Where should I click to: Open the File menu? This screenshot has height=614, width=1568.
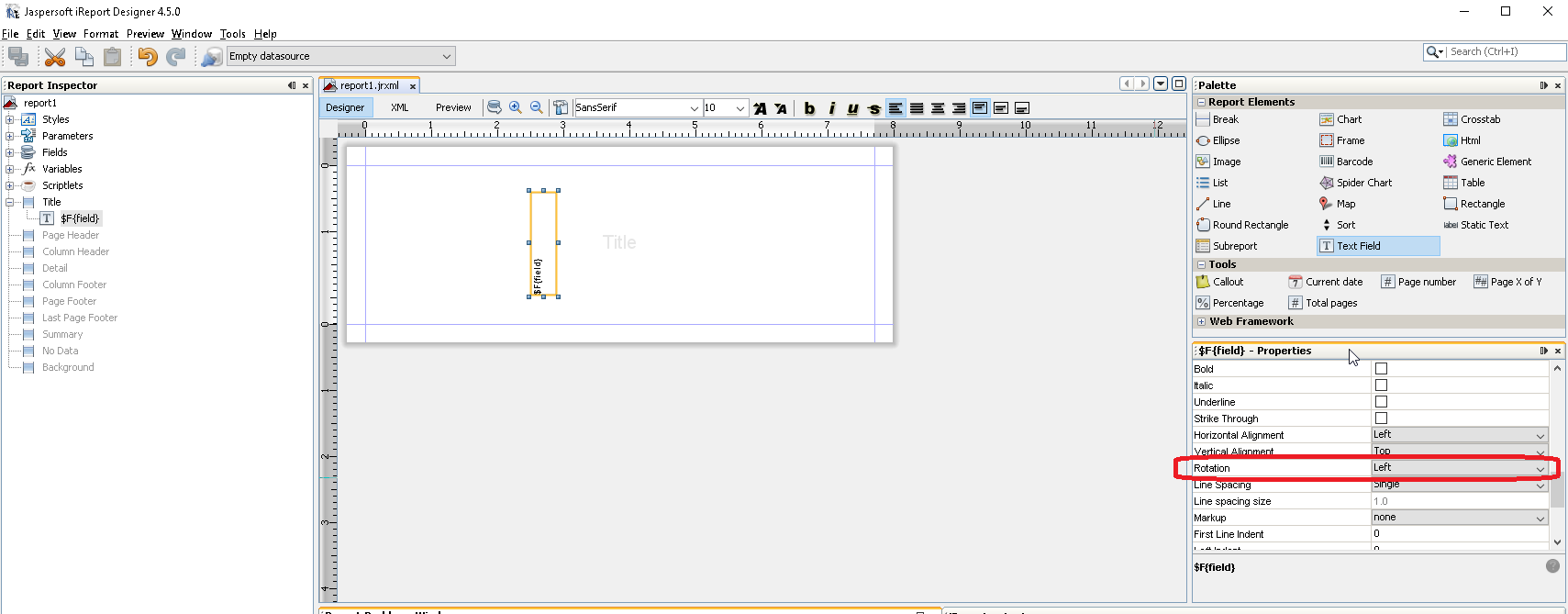(x=10, y=34)
